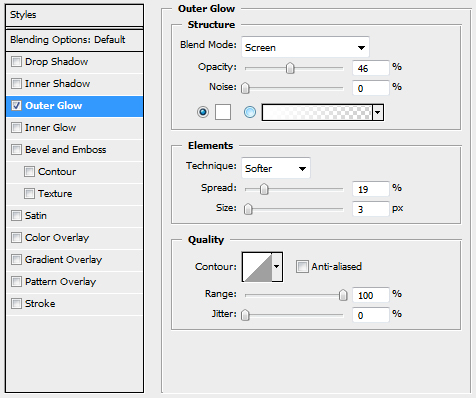Screen dimensions: 476x398
Task: Expand the Contour picker dropdown arrow
Action: pyautogui.click(x=277, y=267)
